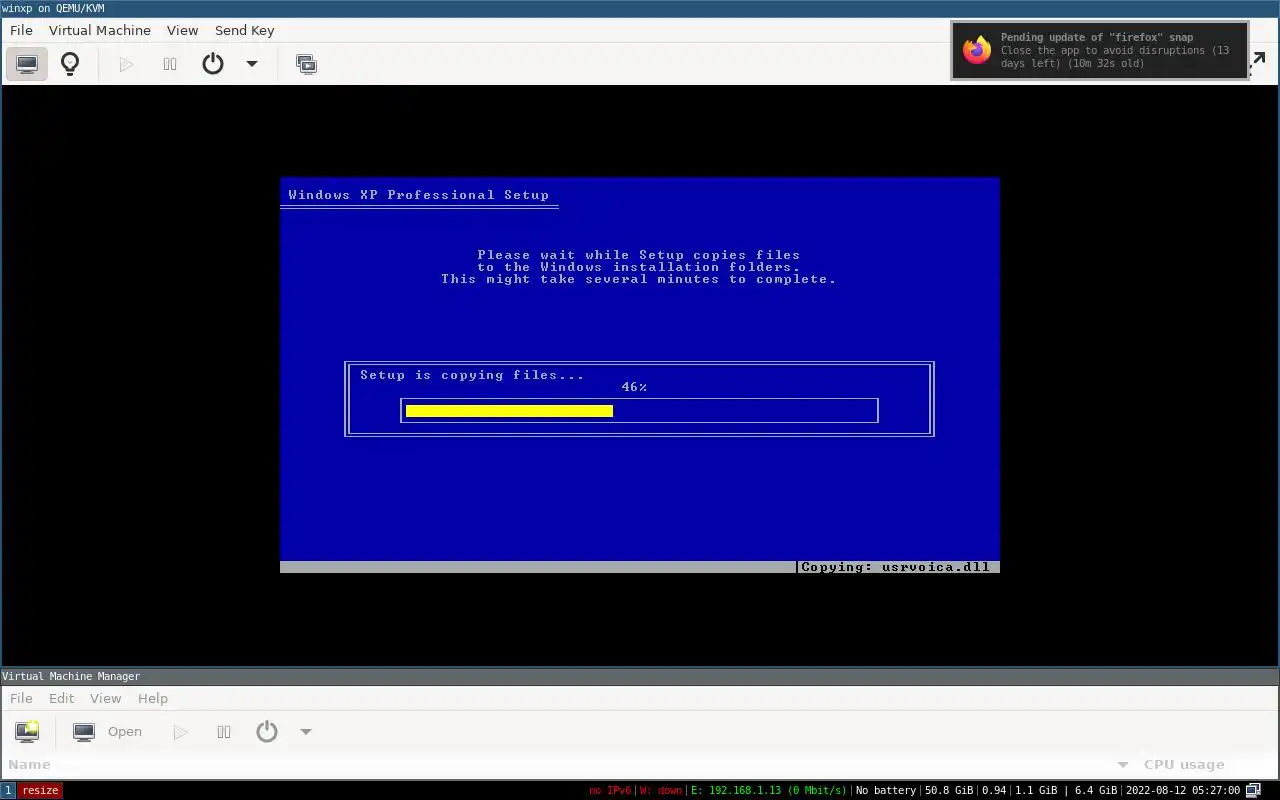Open CPU usage column dropdown arrow
1280x800 pixels.
point(1123,765)
